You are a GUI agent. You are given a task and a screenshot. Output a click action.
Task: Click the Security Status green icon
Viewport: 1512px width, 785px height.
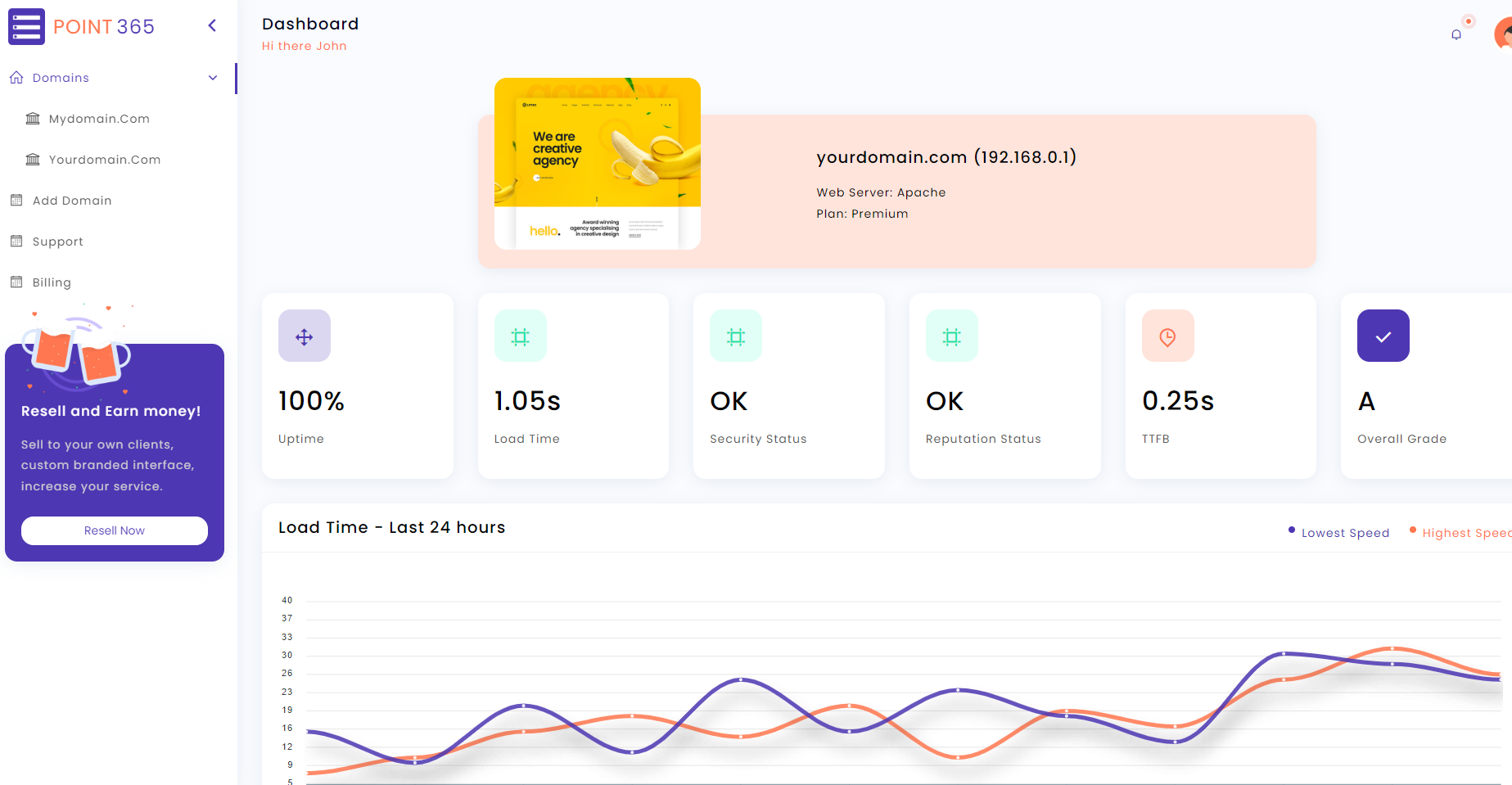click(x=735, y=336)
